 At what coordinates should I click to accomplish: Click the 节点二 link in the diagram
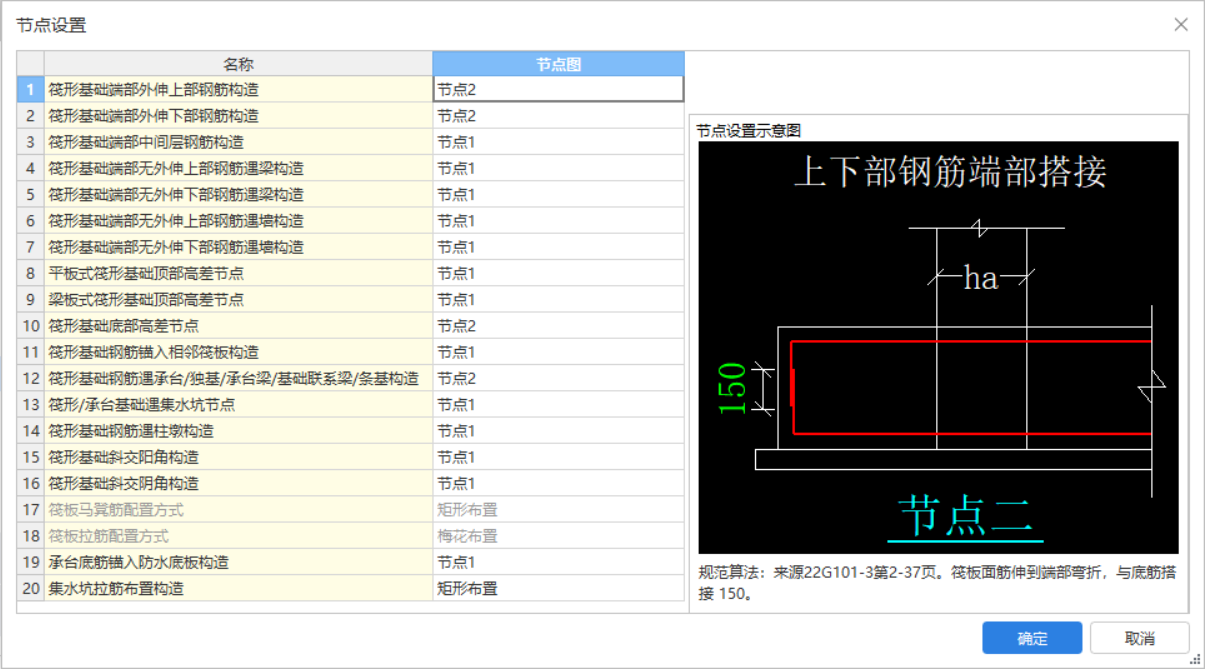coord(965,516)
